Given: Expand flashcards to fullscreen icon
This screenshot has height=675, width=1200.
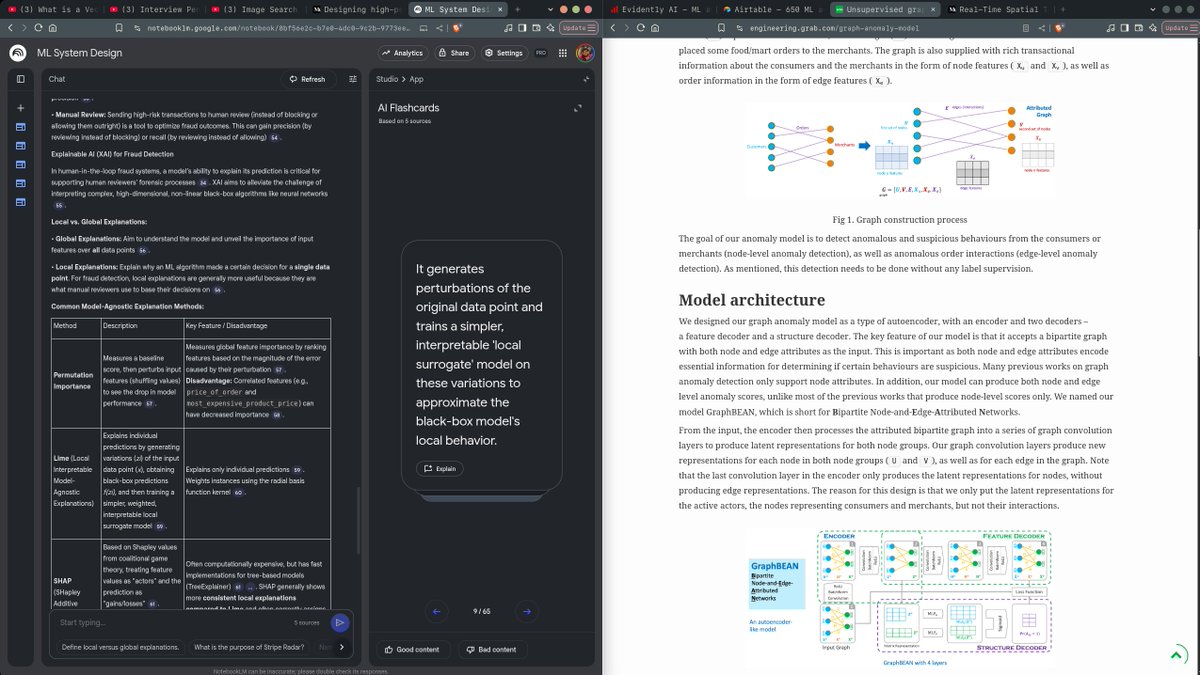Looking at the screenshot, I should 577,108.
